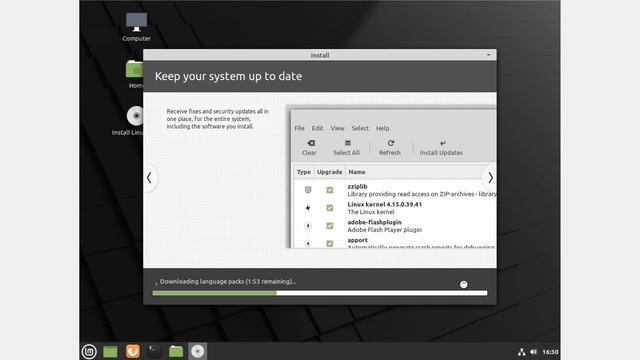Select the adobe-flashplugin package name
The image size is (640, 360).
click(374, 222)
